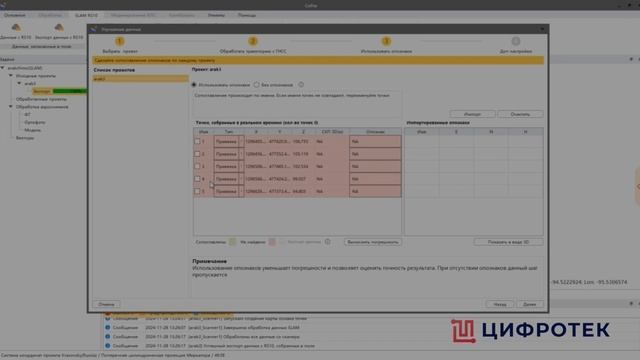Click wizard step 2 circle for trajectory processing
Viewport: 640px width, 360px height.
[253, 41]
